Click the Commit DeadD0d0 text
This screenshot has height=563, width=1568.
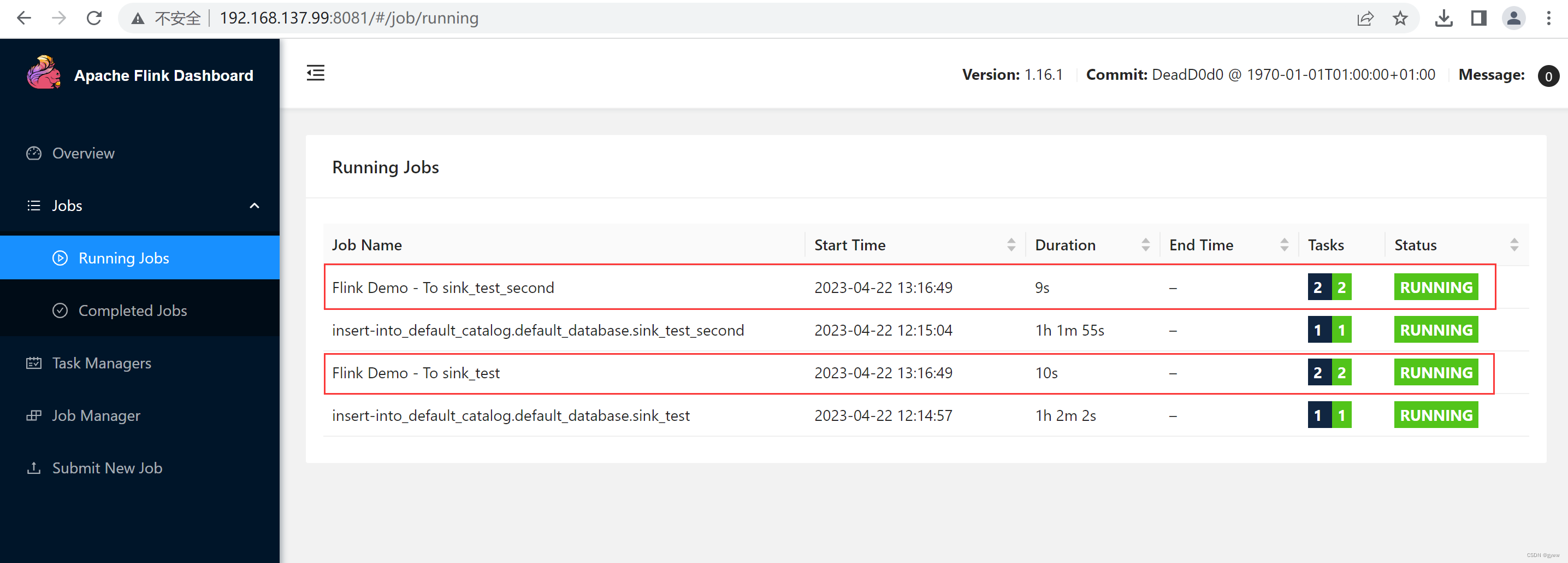1261,74
